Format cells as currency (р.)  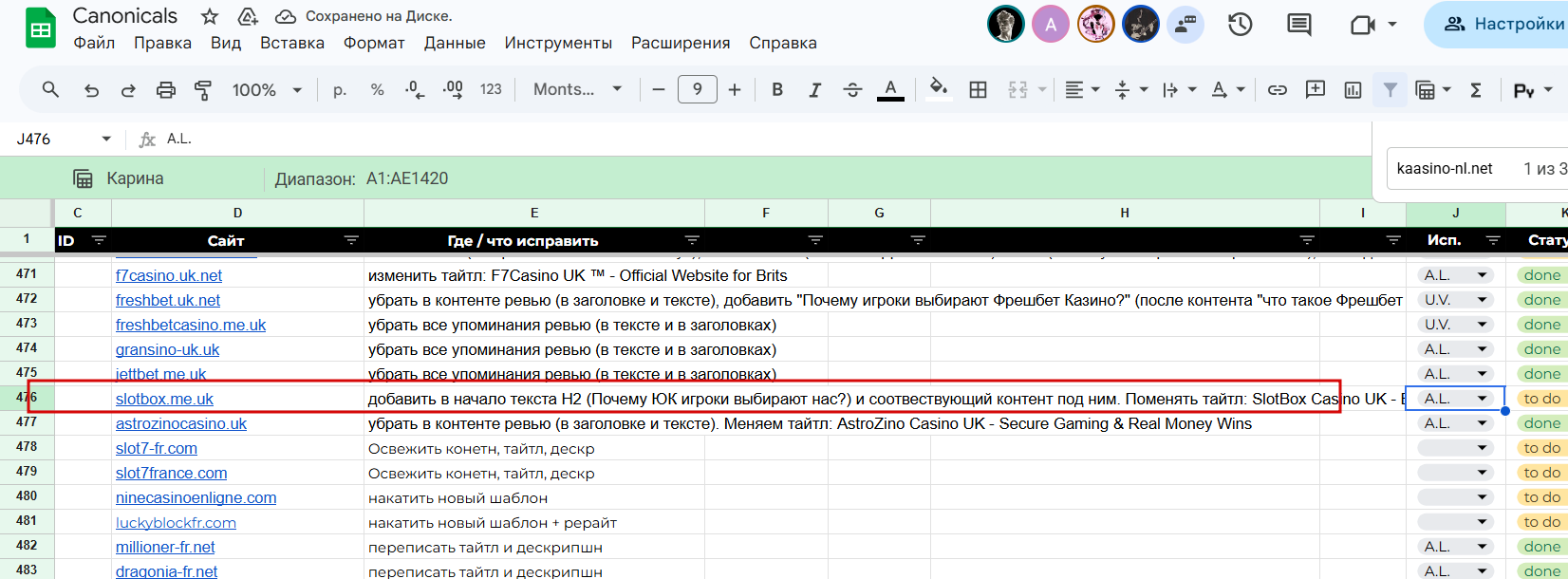(x=340, y=89)
